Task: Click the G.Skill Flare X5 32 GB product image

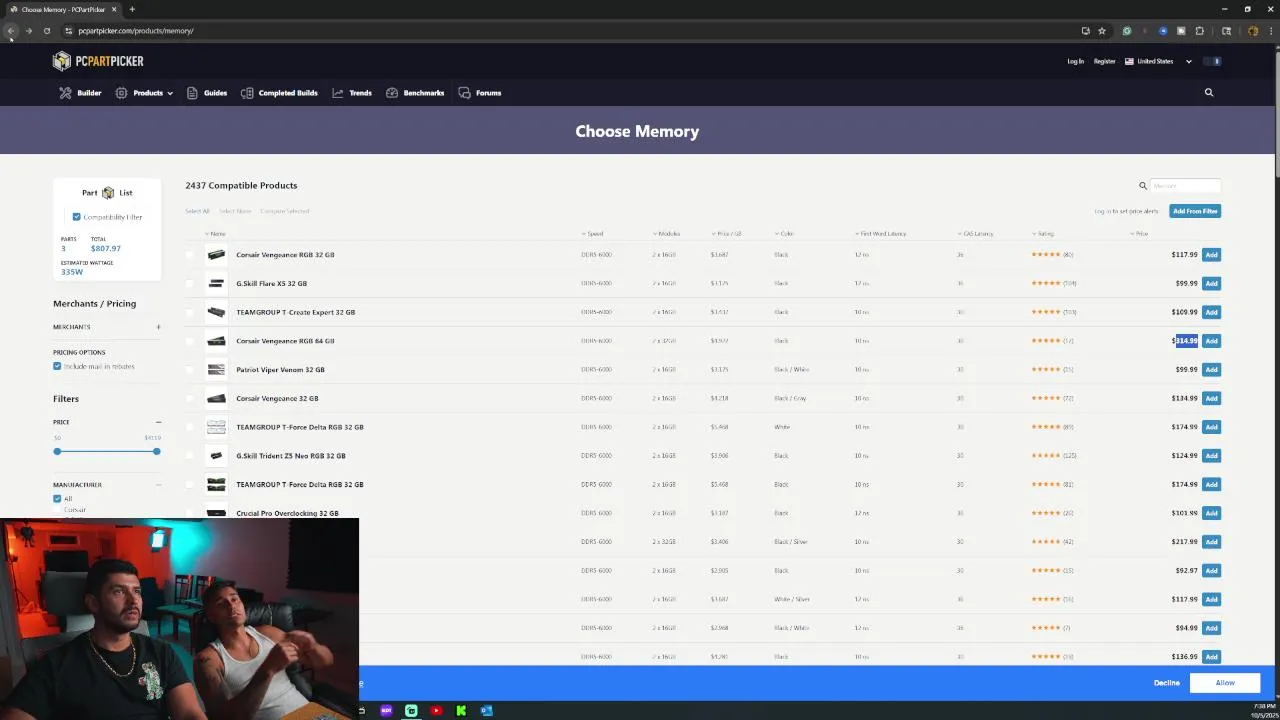Action: point(216,284)
